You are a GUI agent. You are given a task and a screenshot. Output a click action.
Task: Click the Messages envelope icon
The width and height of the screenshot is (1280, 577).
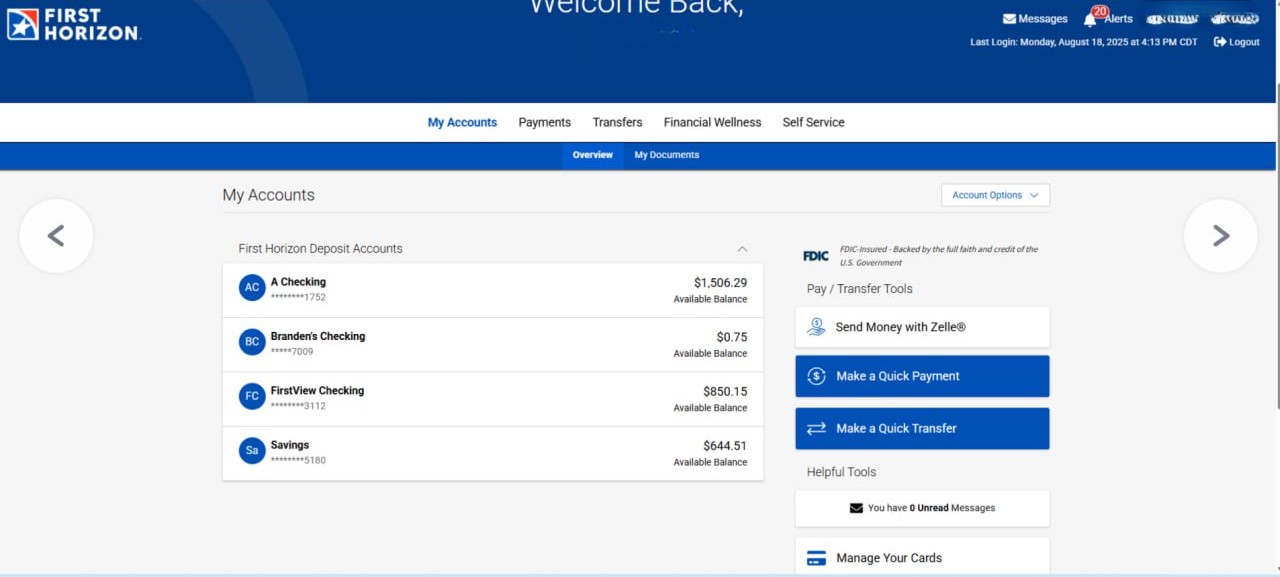coord(1009,19)
